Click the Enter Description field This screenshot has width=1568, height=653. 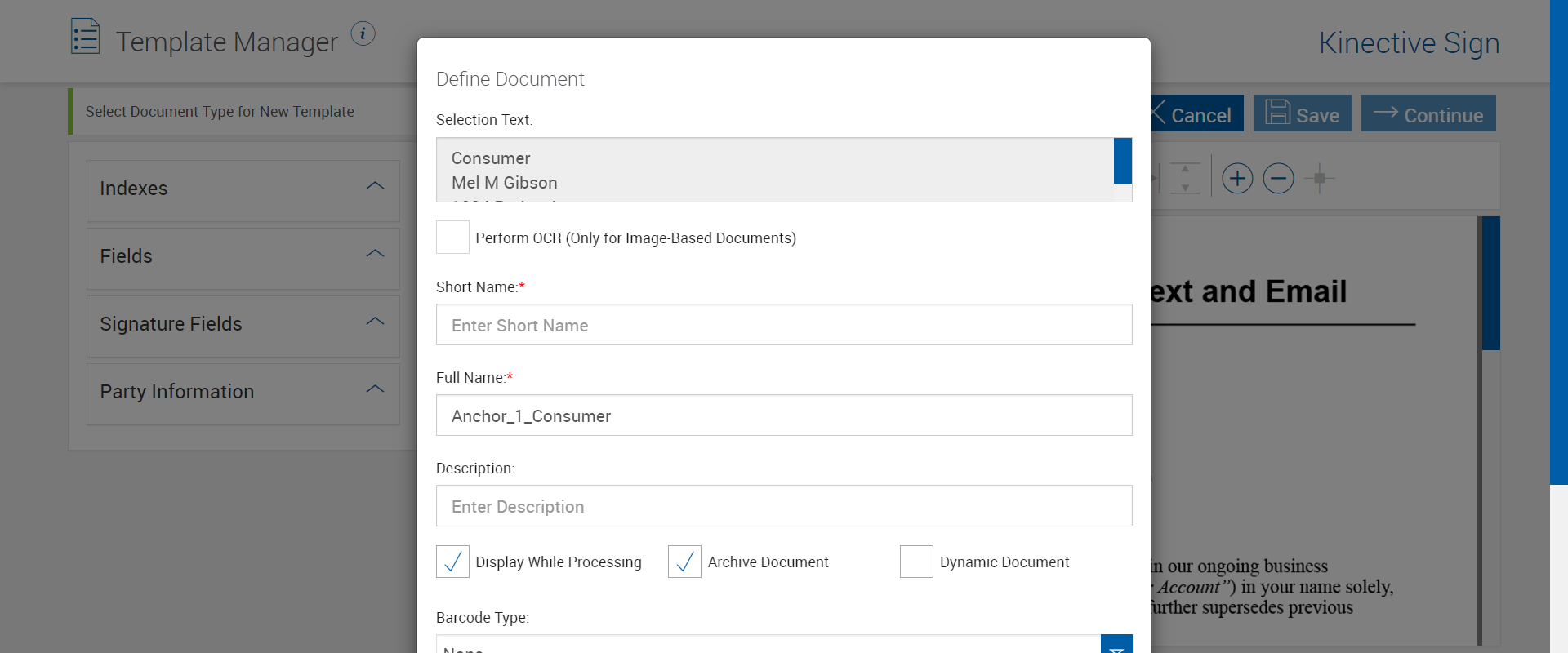click(783, 506)
